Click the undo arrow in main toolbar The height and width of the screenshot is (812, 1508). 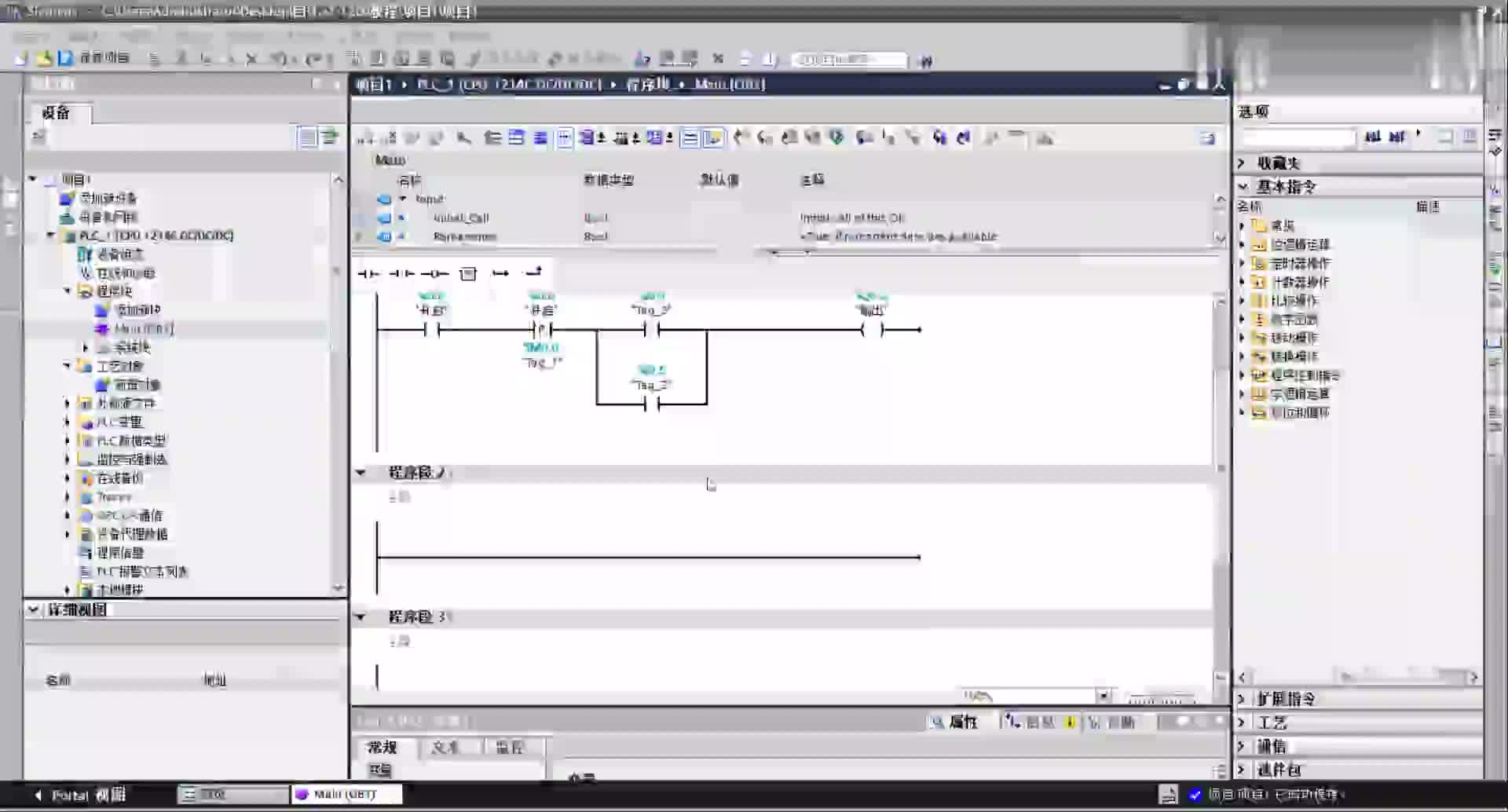pyautogui.click(x=279, y=59)
